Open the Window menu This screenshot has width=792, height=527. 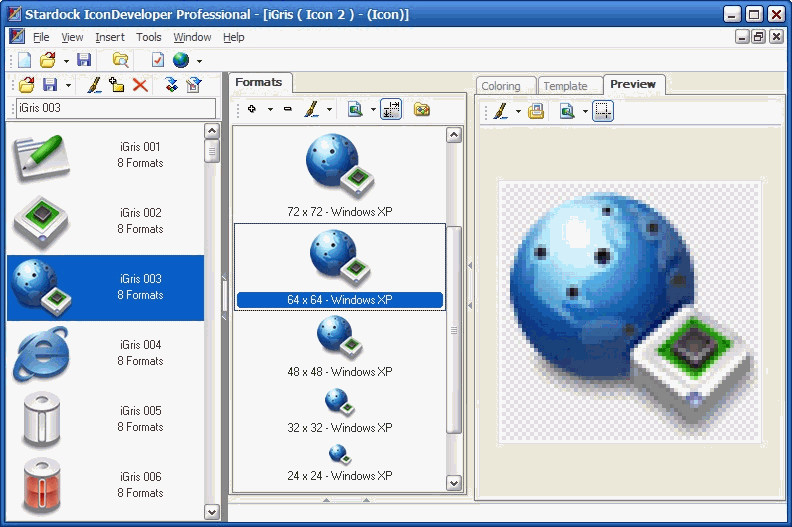(192, 37)
